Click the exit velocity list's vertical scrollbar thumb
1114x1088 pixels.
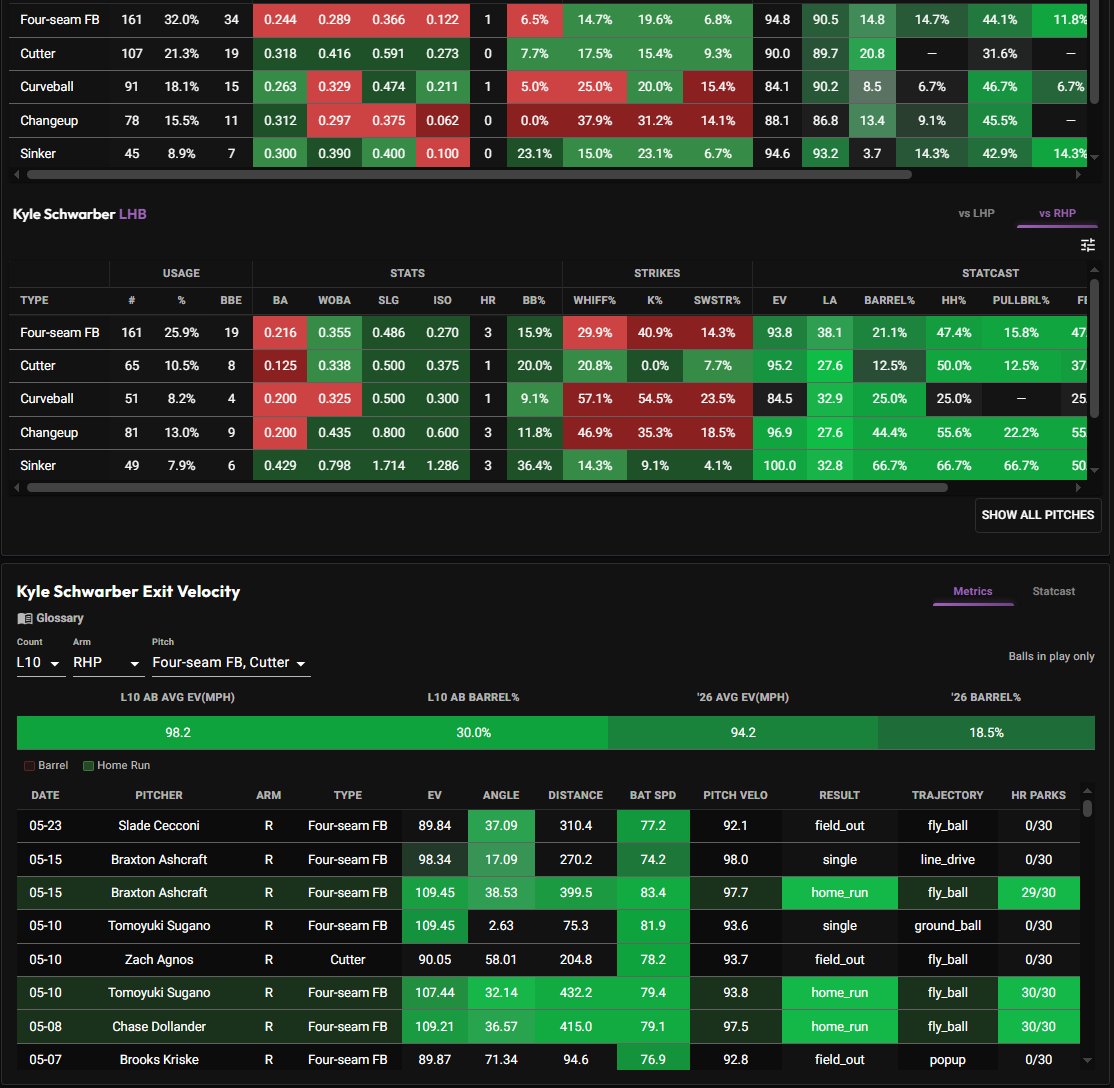click(1087, 808)
